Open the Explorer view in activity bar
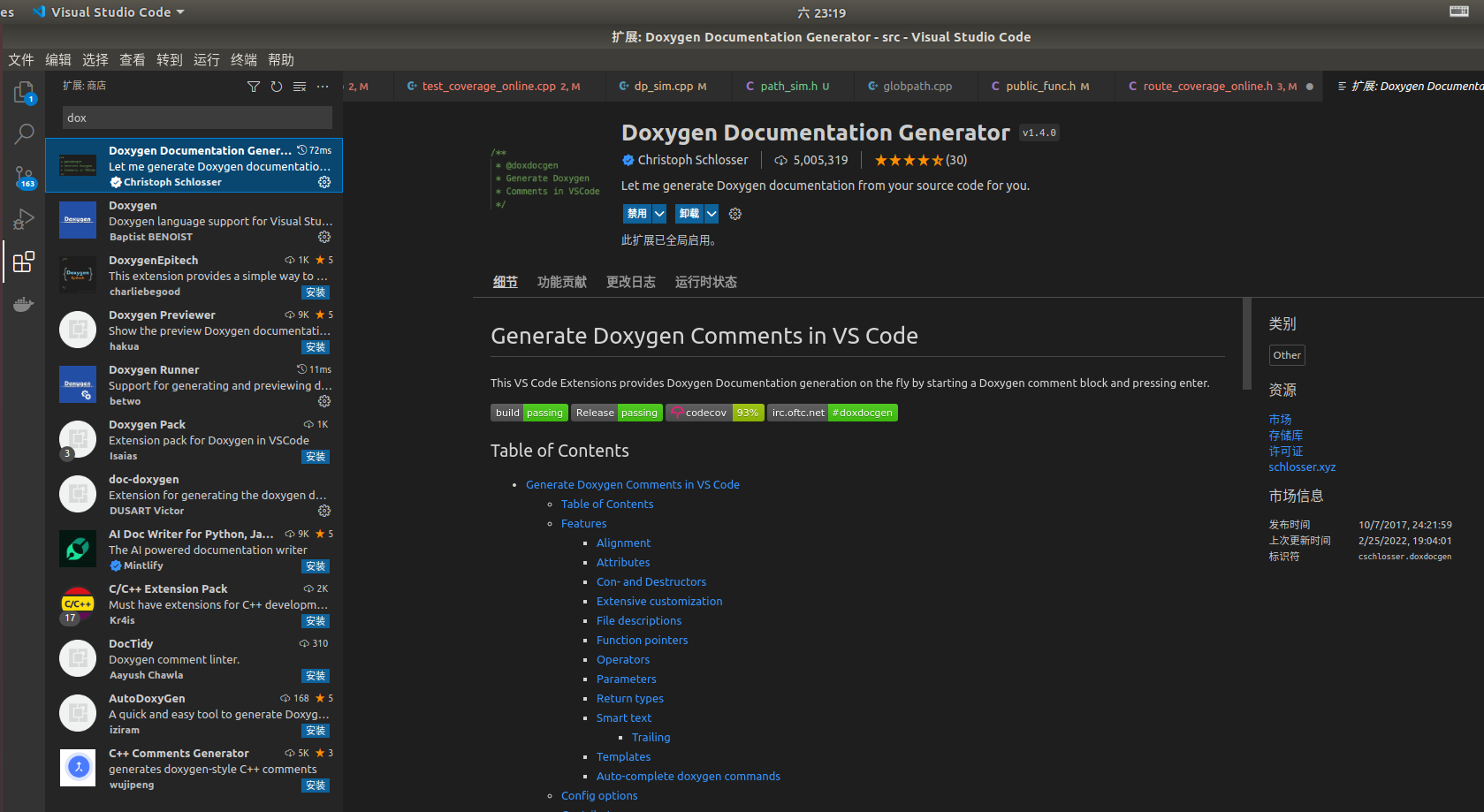This screenshot has height=812, width=1484. pyautogui.click(x=24, y=92)
